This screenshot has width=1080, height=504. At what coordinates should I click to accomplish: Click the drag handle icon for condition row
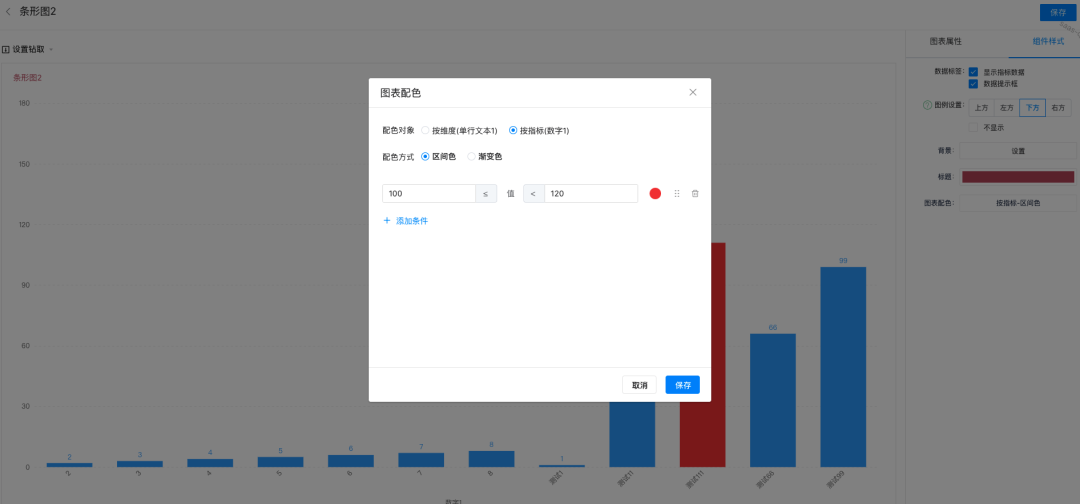tap(676, 193)
